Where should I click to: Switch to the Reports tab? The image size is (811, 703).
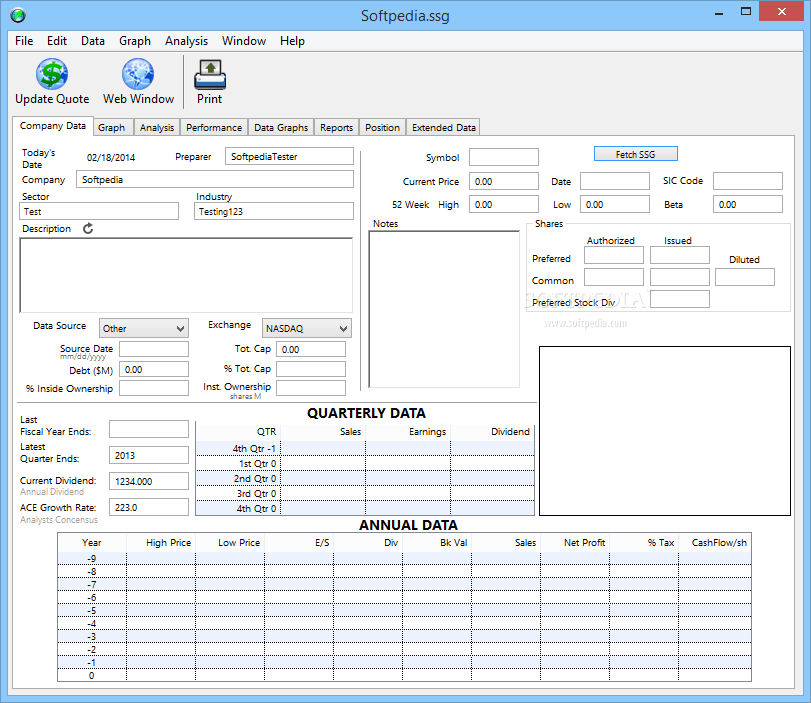[x=336, y=128]
